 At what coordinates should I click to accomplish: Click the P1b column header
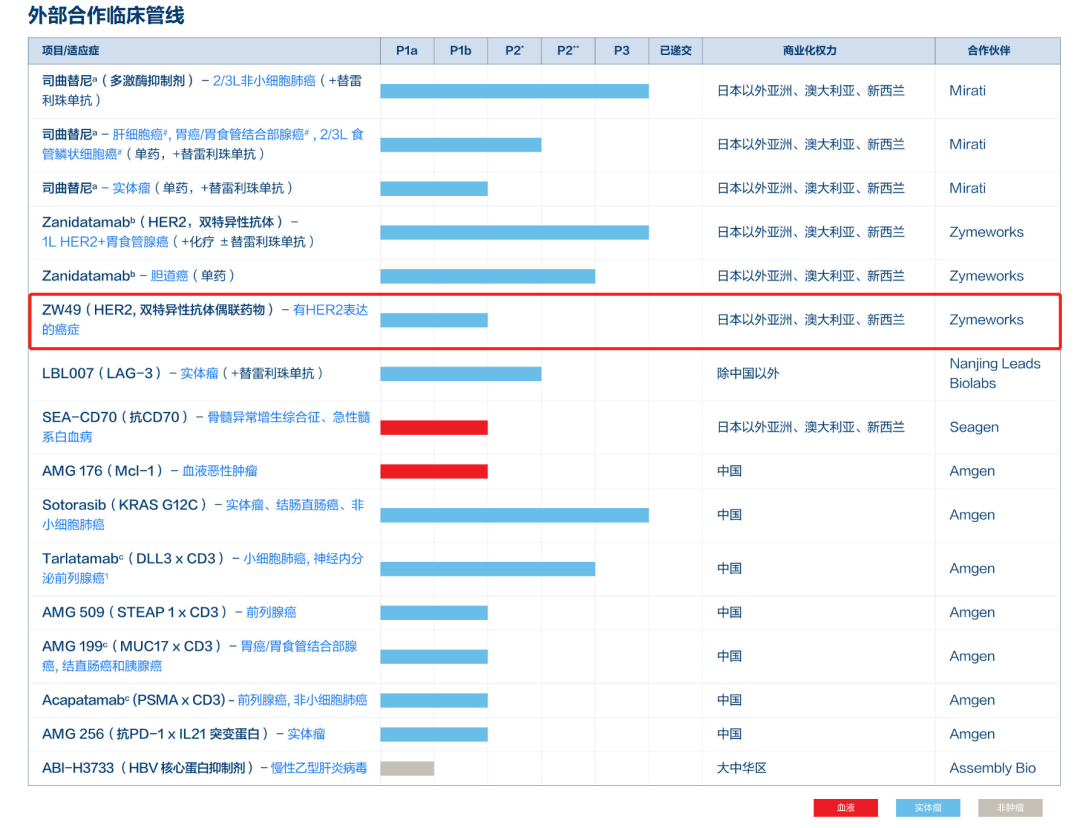[461, 50]
